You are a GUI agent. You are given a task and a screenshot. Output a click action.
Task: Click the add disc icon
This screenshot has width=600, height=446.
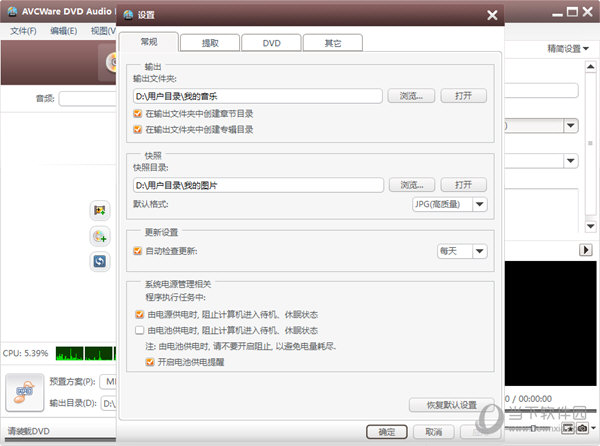click(x=99, y=236)
